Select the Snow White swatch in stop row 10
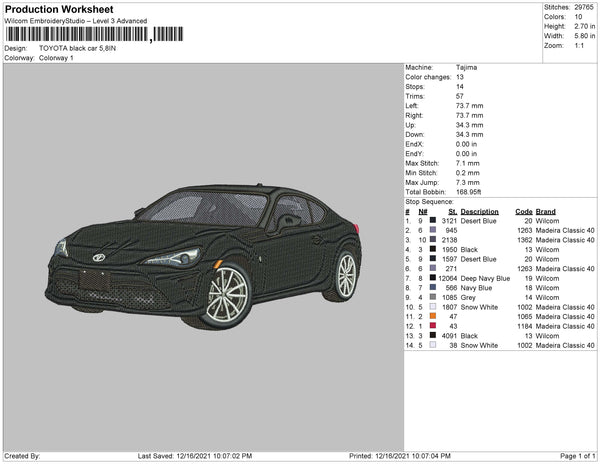Image resolution: width=600 pixels, height=464 pixels. click(x=432, y=307)
